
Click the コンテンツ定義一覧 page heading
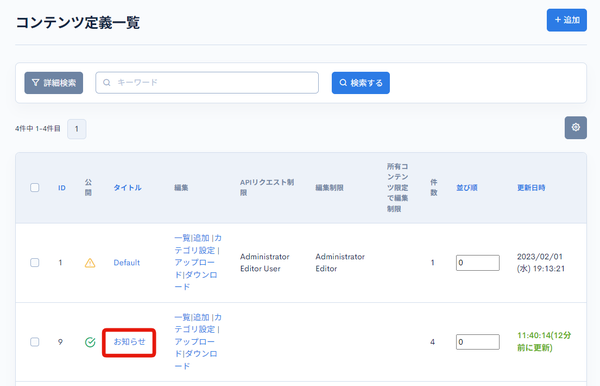(78, 23)
